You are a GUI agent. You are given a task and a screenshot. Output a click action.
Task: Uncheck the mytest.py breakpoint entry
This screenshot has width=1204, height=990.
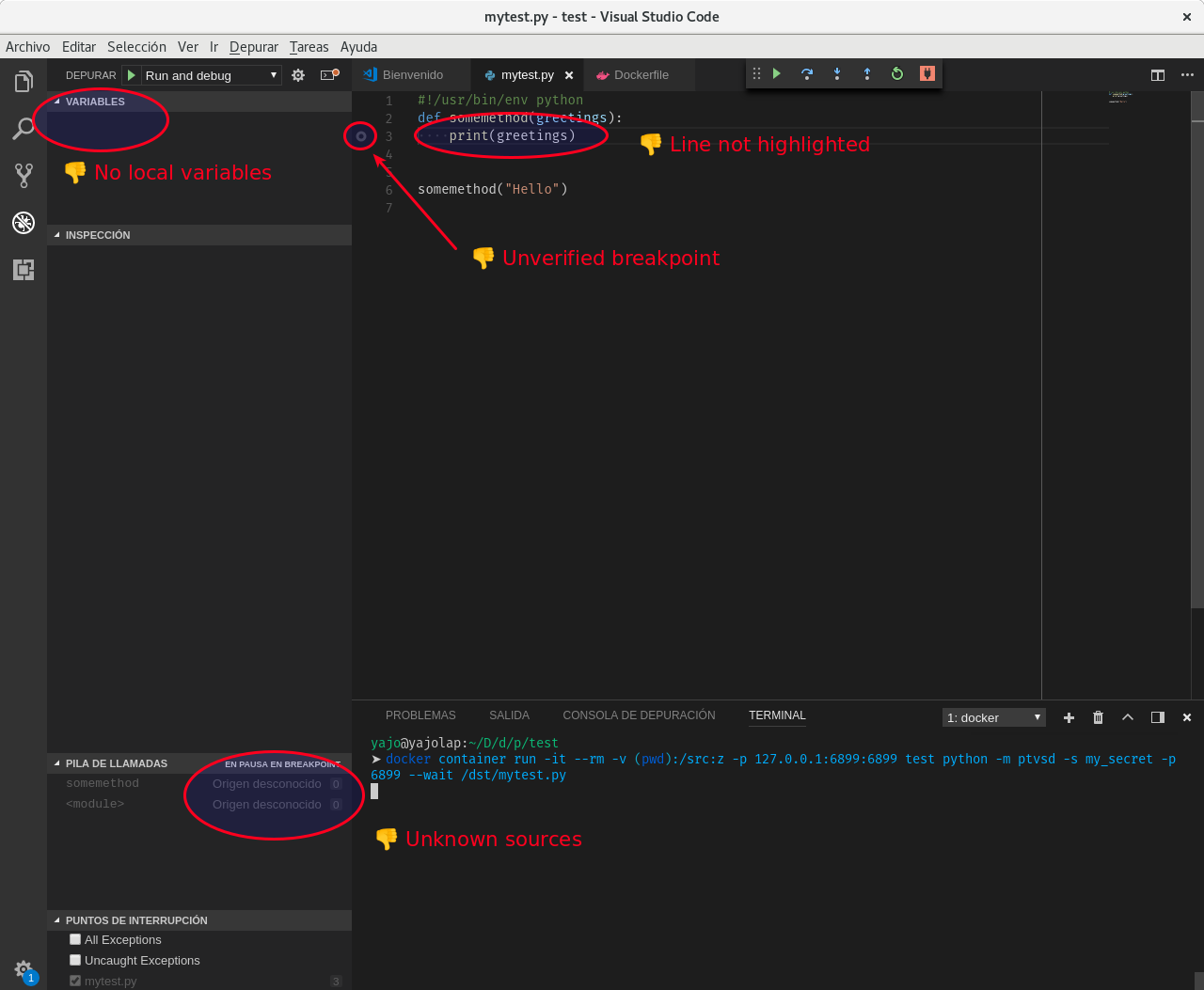click(x=75, y=981)
